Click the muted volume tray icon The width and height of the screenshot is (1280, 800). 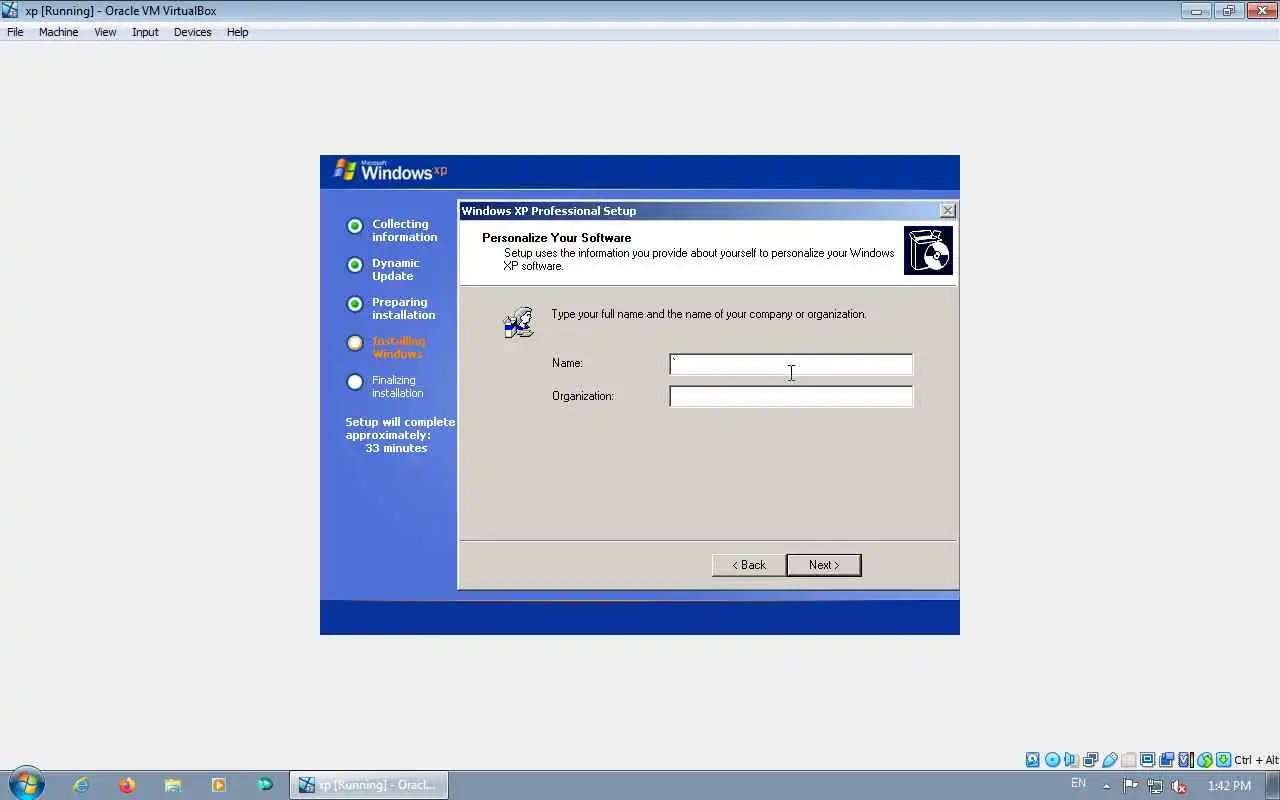pos(1179,786)
